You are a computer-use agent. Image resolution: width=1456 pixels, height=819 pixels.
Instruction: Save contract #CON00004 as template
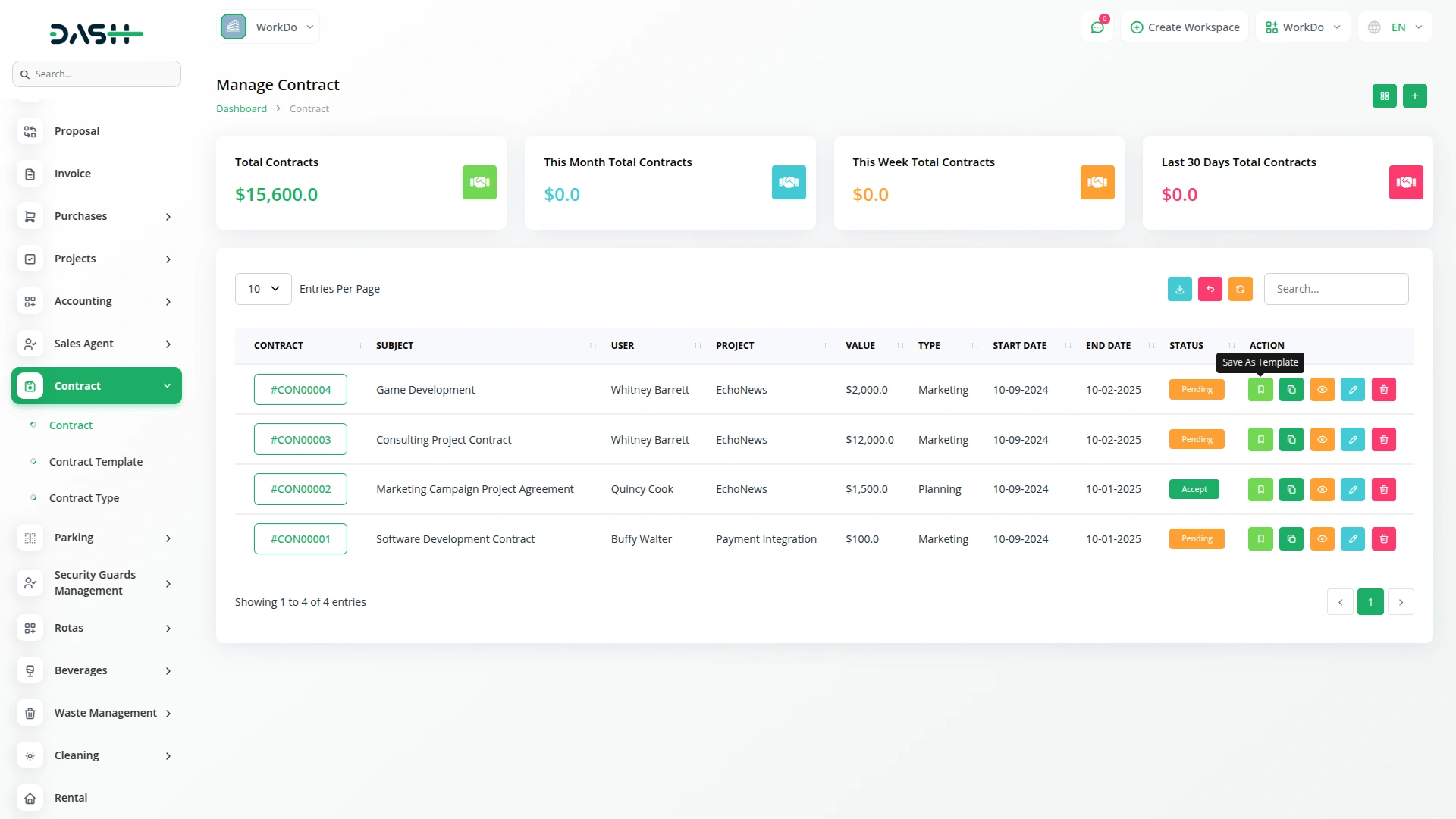coord(1260,390)
